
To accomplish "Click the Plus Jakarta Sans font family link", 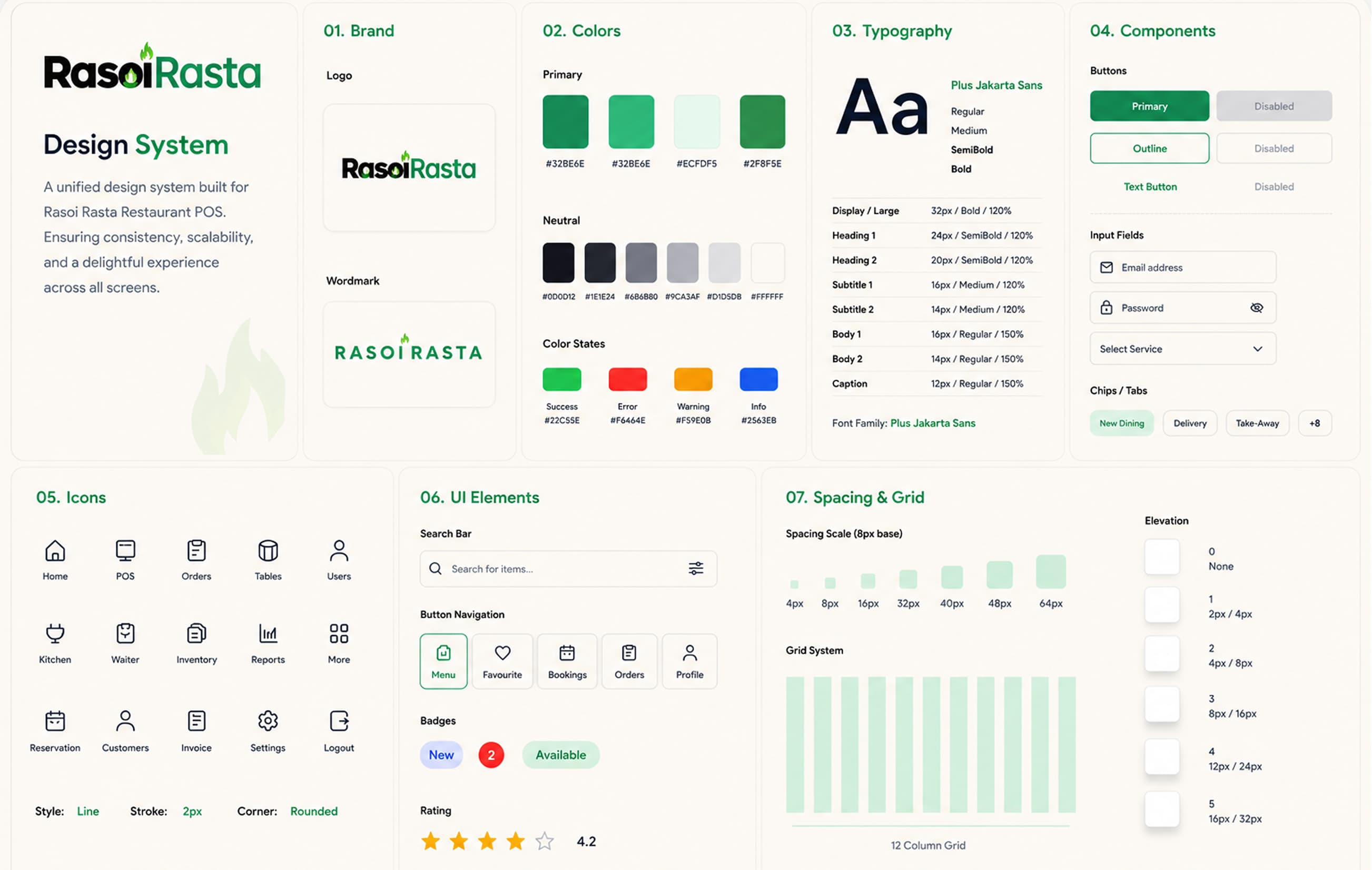I will 933,423.
